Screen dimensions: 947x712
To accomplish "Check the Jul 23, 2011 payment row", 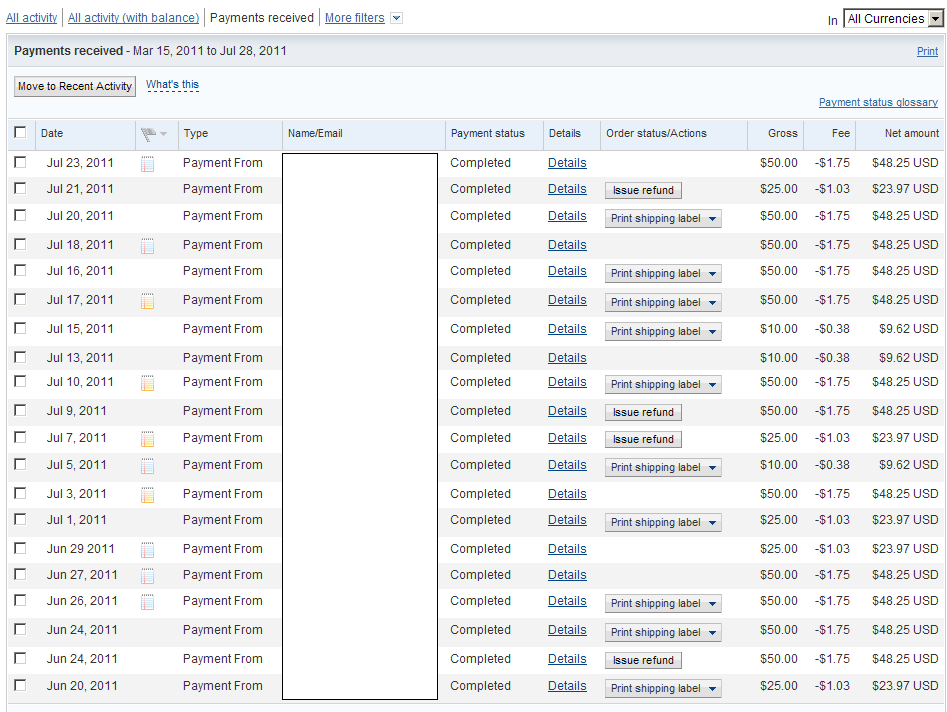I will click(21, 162).
